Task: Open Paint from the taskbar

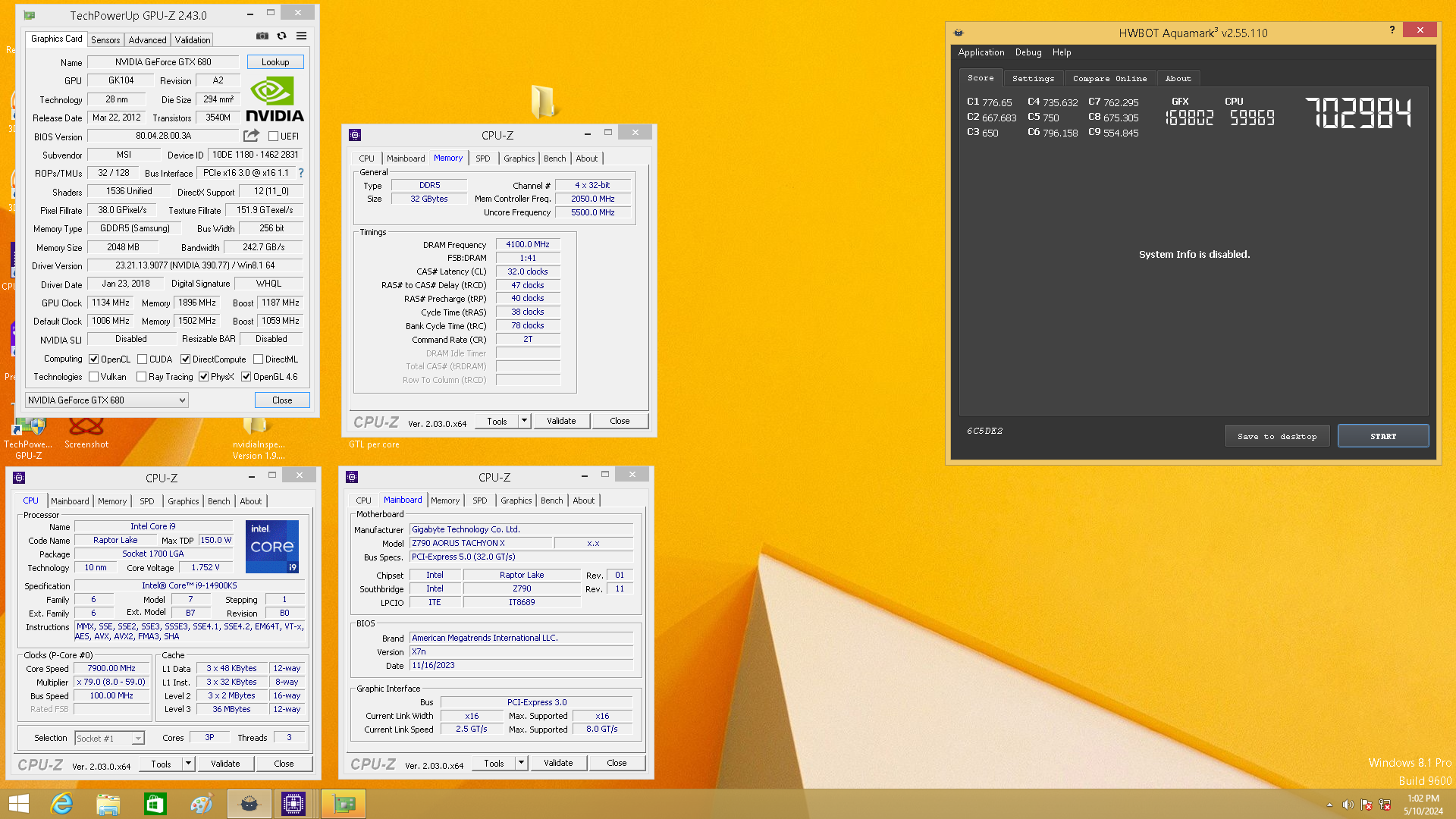Action: click(202, 804)
